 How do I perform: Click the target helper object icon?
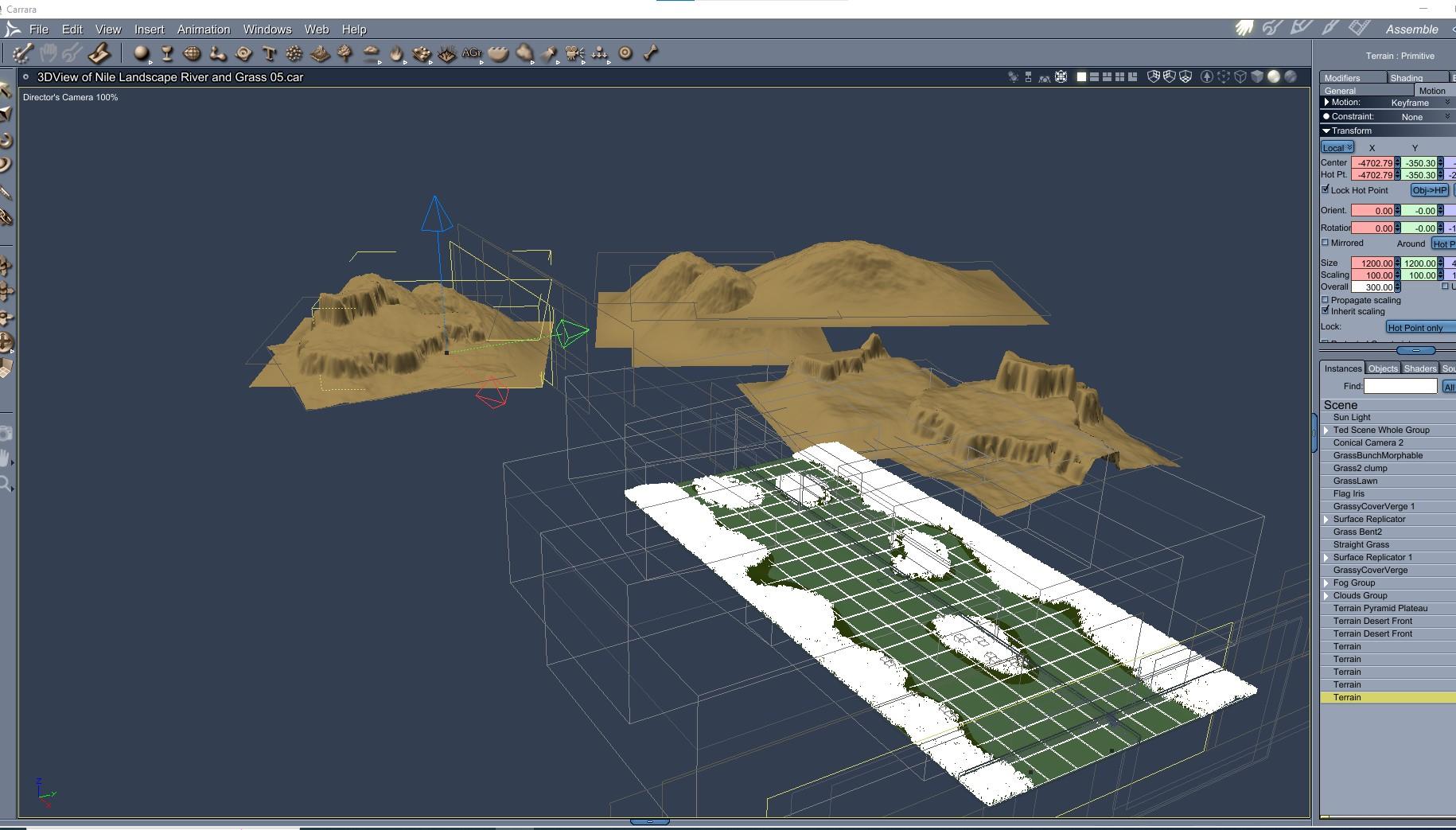point(625,53)
